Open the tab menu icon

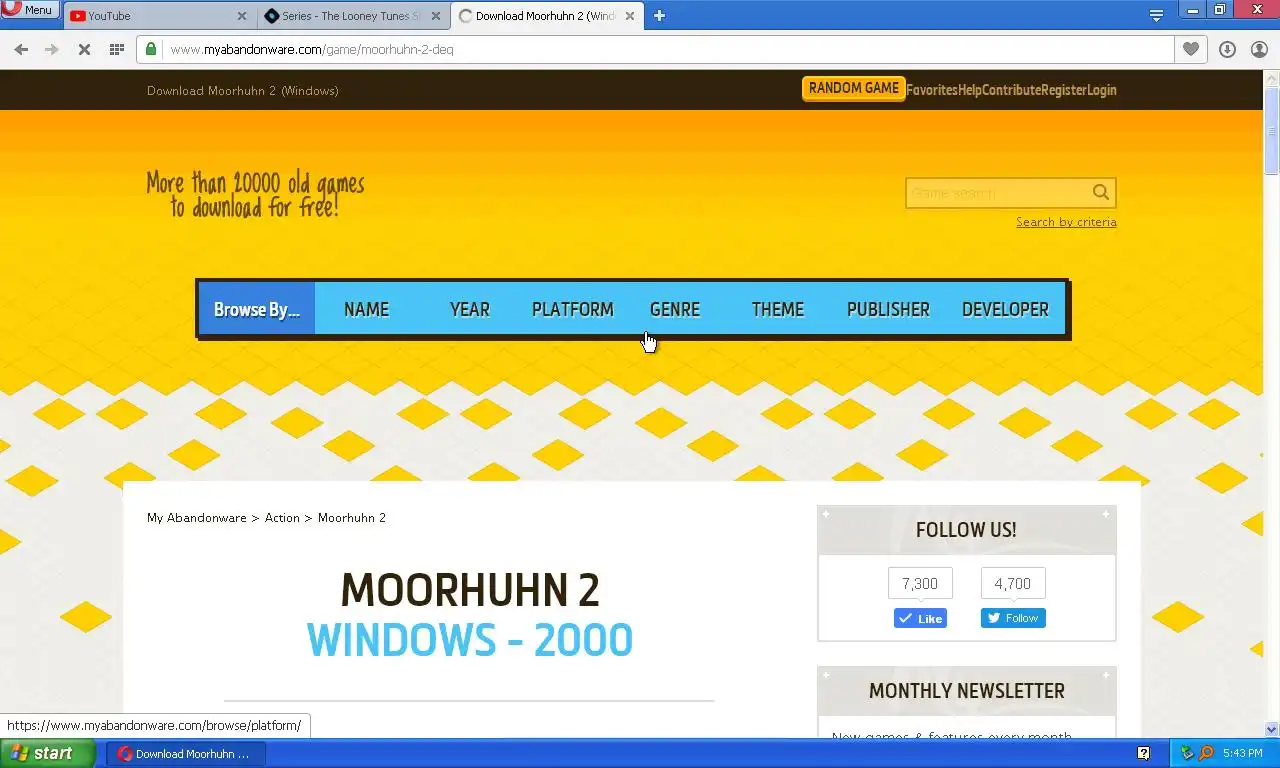point(1156,16)
